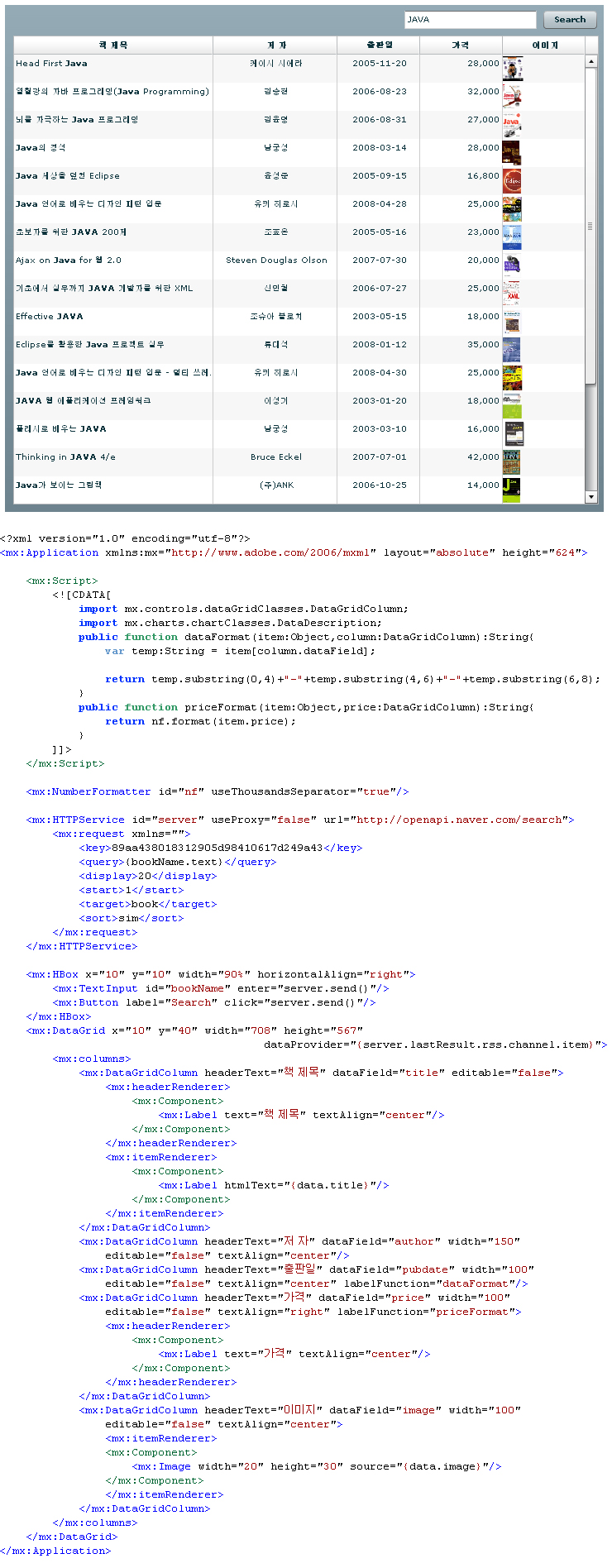Click price cell '42,000'
The height and width of the screenshot is (1568, 612).
click(x=483, y=457)
